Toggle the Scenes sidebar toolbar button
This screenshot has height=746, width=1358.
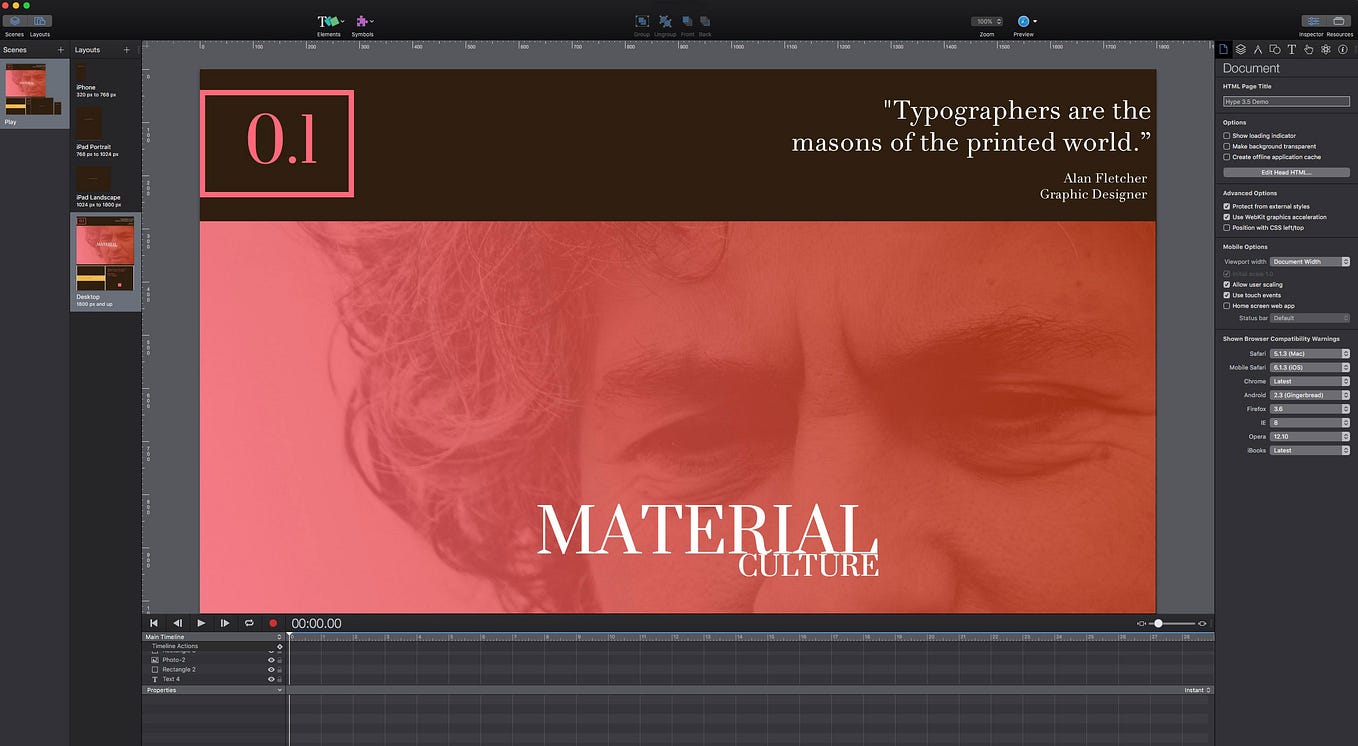point(15,21)
